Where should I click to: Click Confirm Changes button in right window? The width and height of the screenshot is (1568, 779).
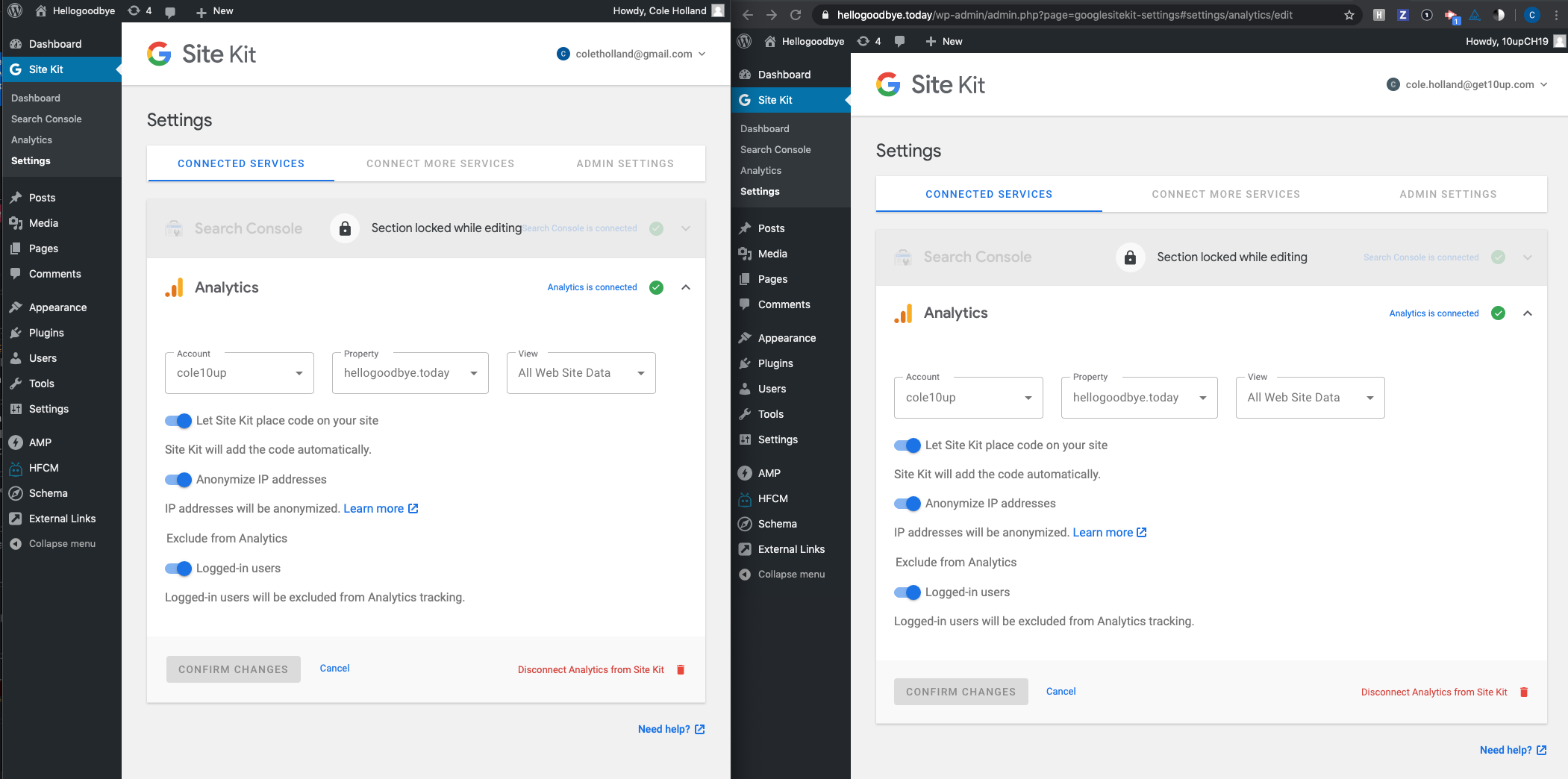point(961,692)
